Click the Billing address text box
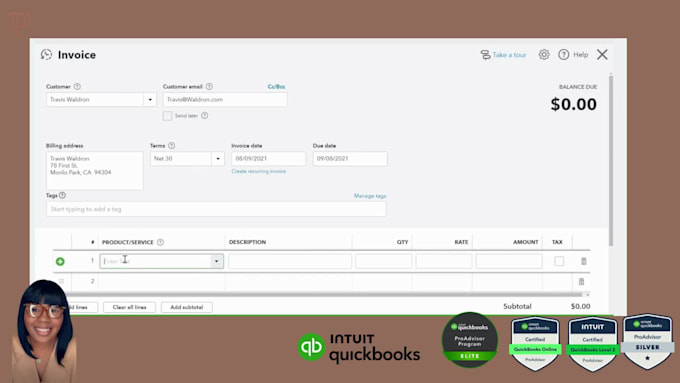This screenshot has width=680, height=383. [95, 170]
